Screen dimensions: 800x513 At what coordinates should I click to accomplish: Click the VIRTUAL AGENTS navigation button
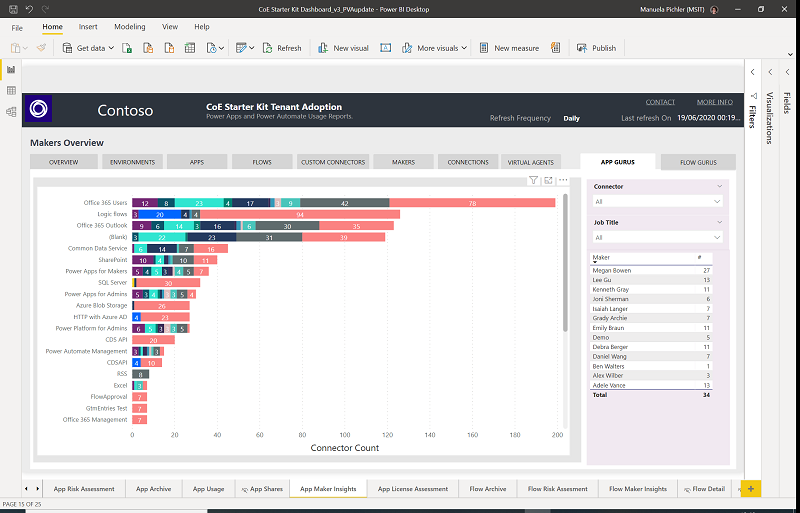pos(531,162)
